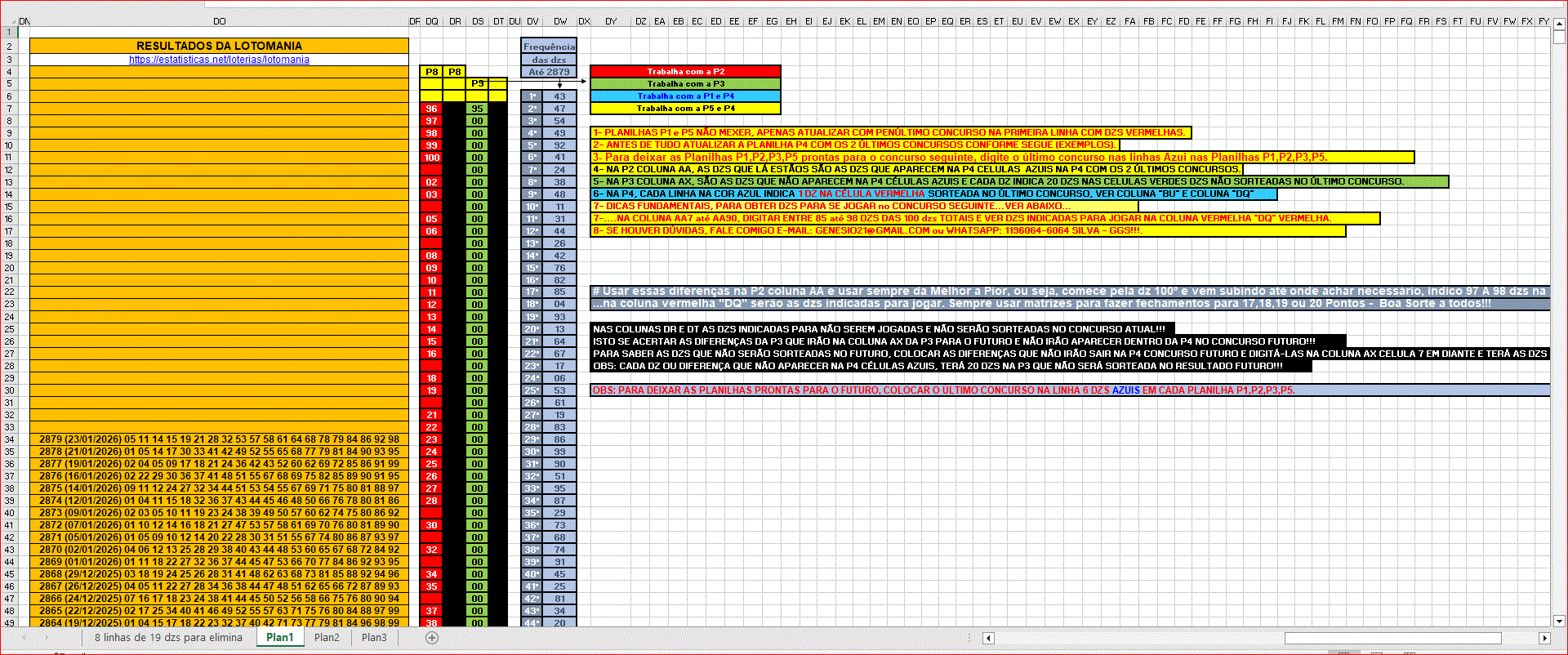This screenshot has height=655, width=1568.
Task: Click the previous sheet navigation arrow
Action: pos(24,638)
